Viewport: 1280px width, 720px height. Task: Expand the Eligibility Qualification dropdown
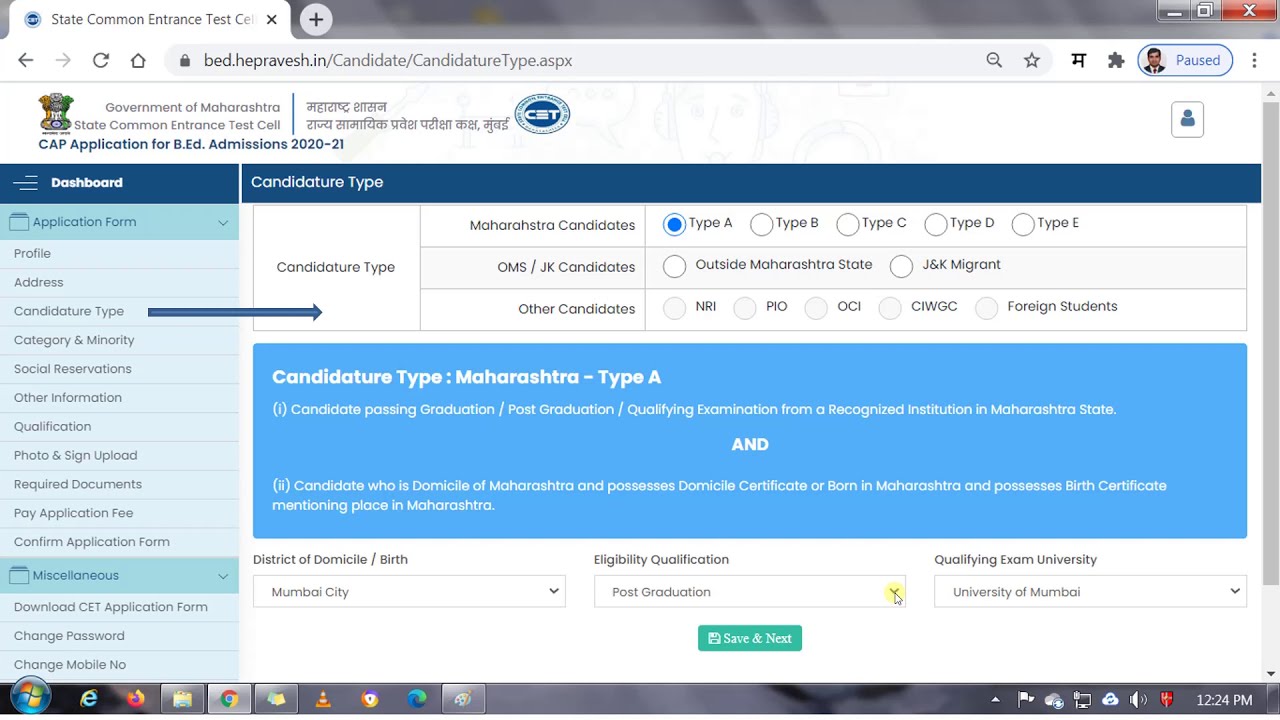[749, 592]
